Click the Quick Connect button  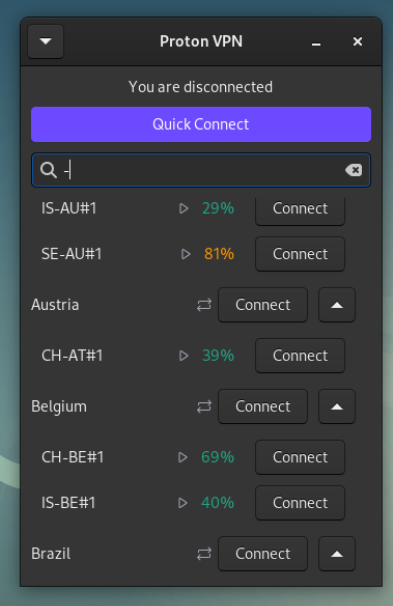(x=201, y=124)
